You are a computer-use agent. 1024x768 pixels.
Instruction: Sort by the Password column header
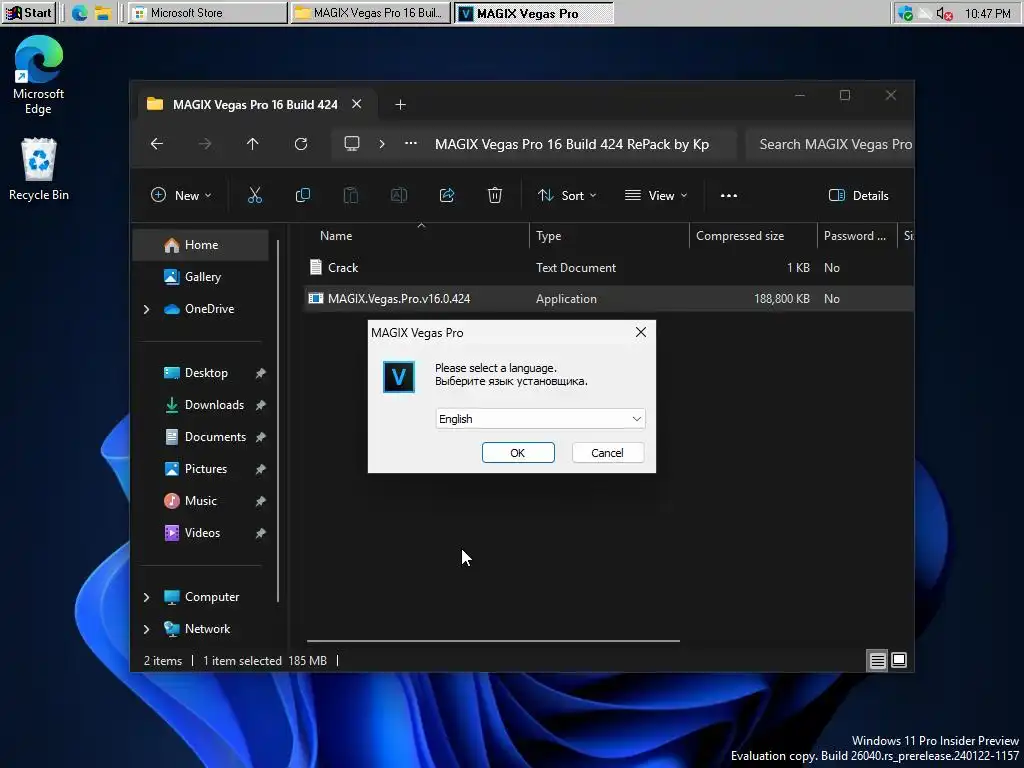click(857, 236)
